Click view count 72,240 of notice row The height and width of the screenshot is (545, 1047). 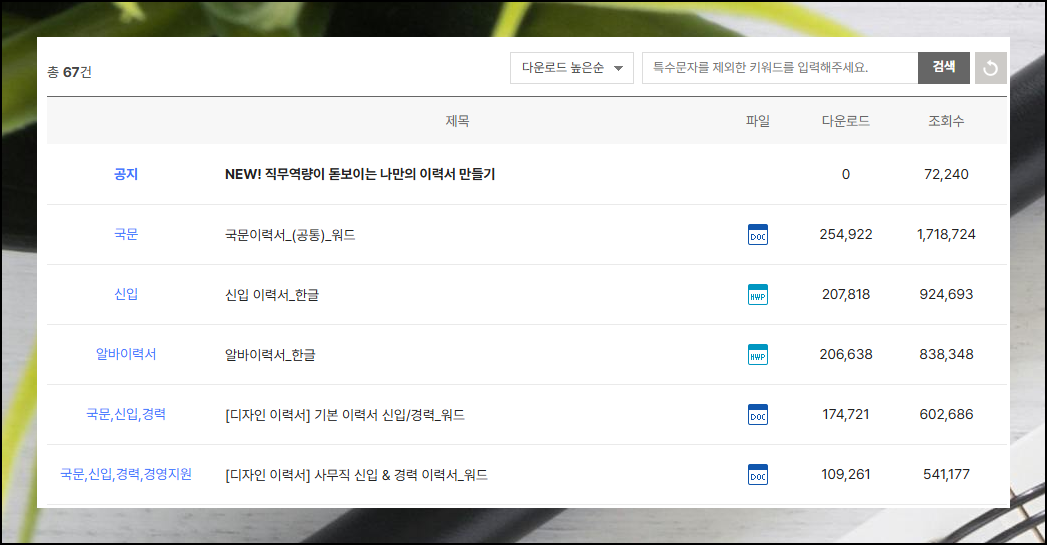point(946,174)
